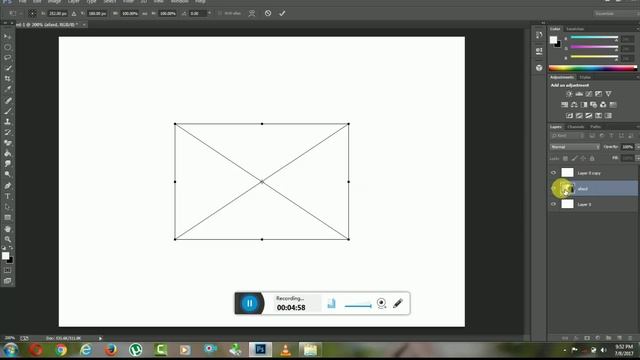Switch to the Styles tab
Image resolution: width=640 pixels, height=360 pixels.
(x=585, y=77)
